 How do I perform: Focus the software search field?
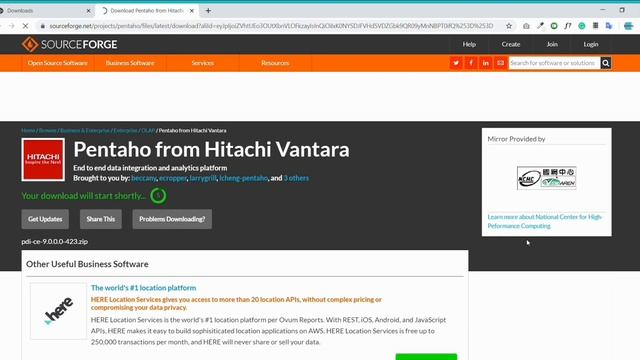point(554,63)
